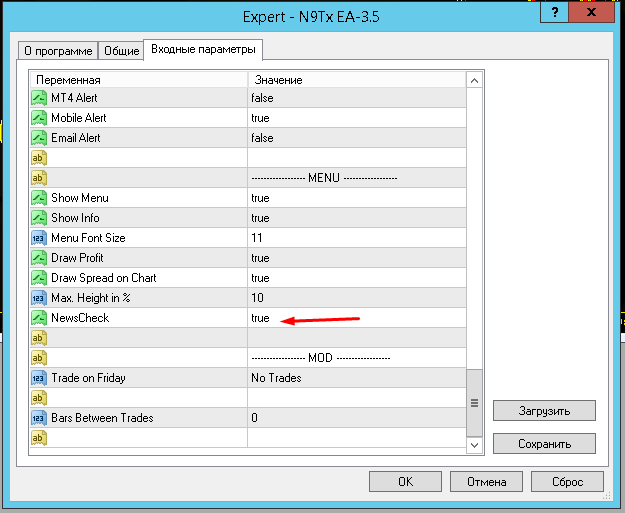Viewport: 625px width, 513px height.
Task: Click the Переменная column header
Action: [x=139, y=80]
